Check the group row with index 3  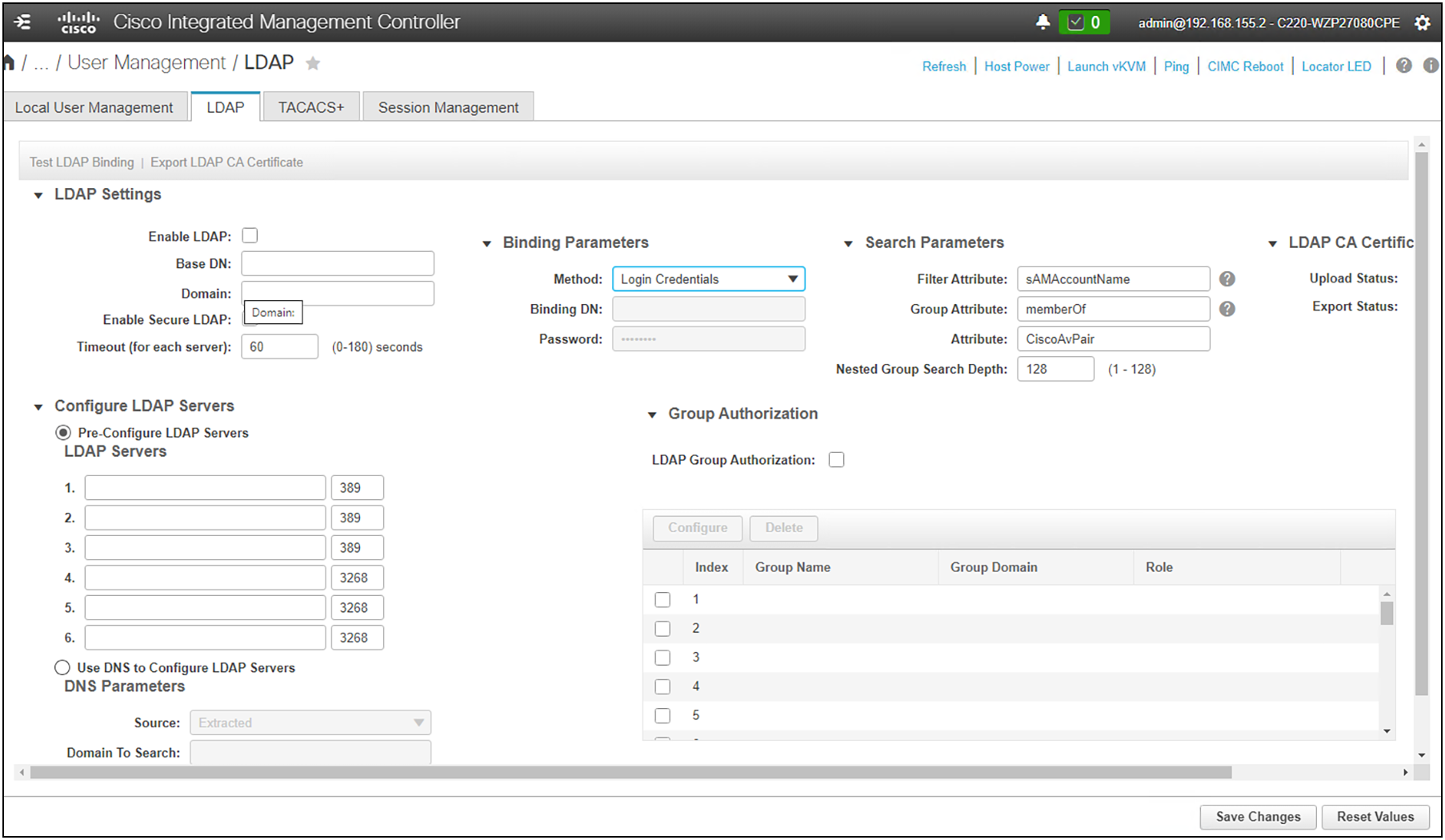(662, 658)
